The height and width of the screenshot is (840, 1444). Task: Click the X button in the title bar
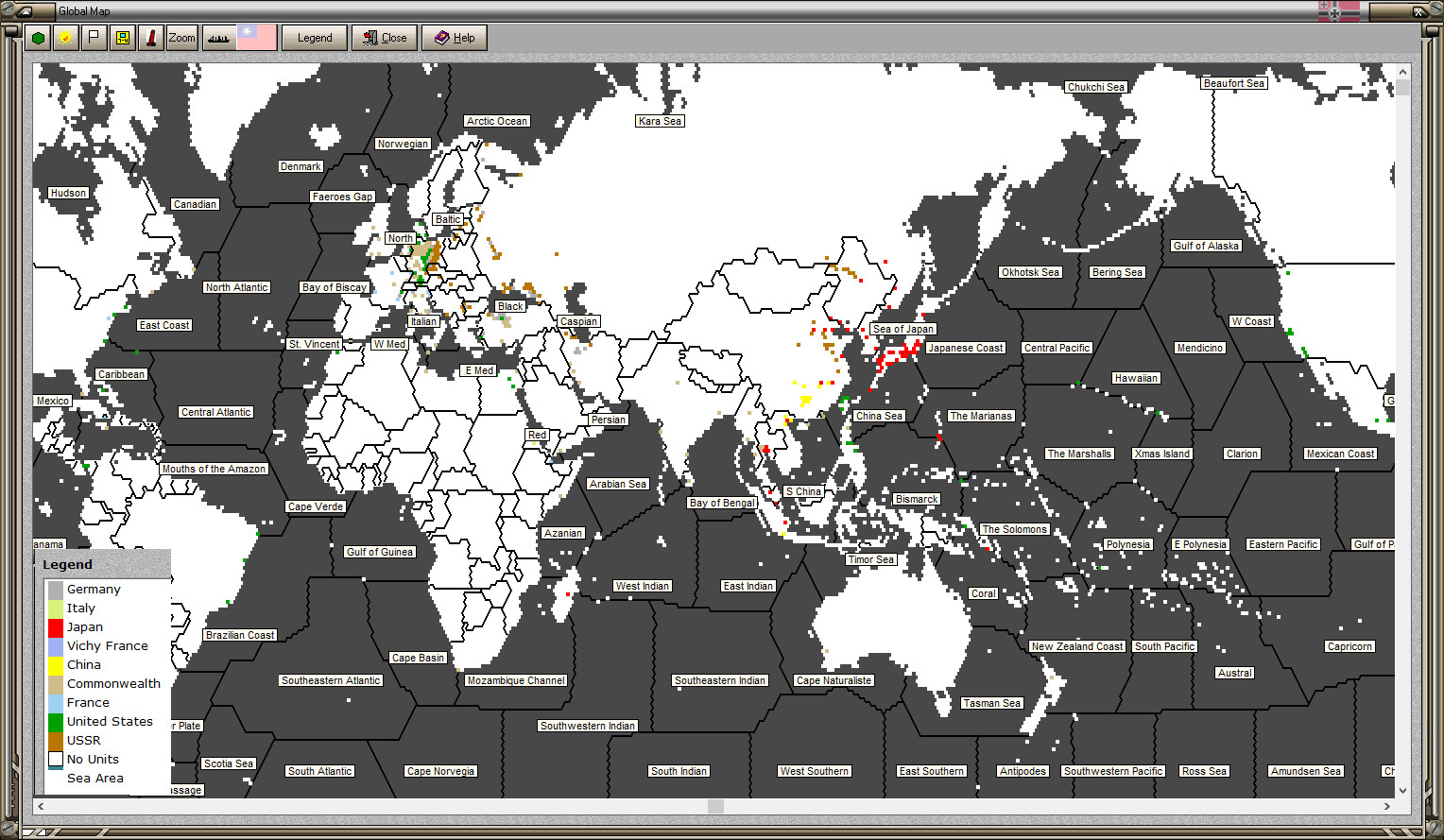click(1418, 11)
